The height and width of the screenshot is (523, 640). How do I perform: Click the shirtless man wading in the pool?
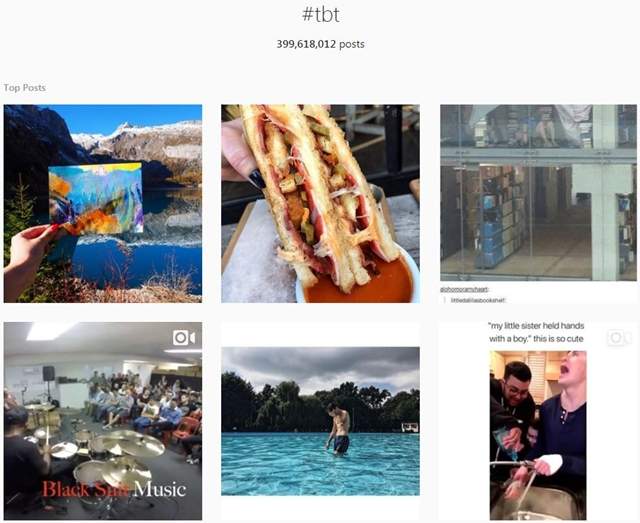(339, 429)
